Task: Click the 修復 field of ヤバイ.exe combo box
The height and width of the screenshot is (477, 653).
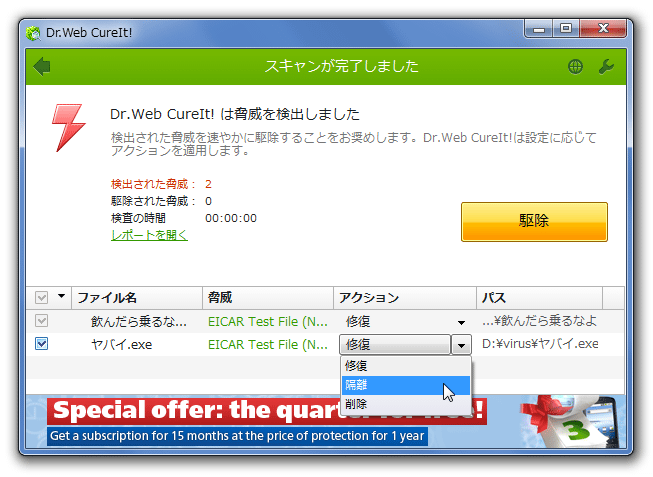Action: (395, 345)
